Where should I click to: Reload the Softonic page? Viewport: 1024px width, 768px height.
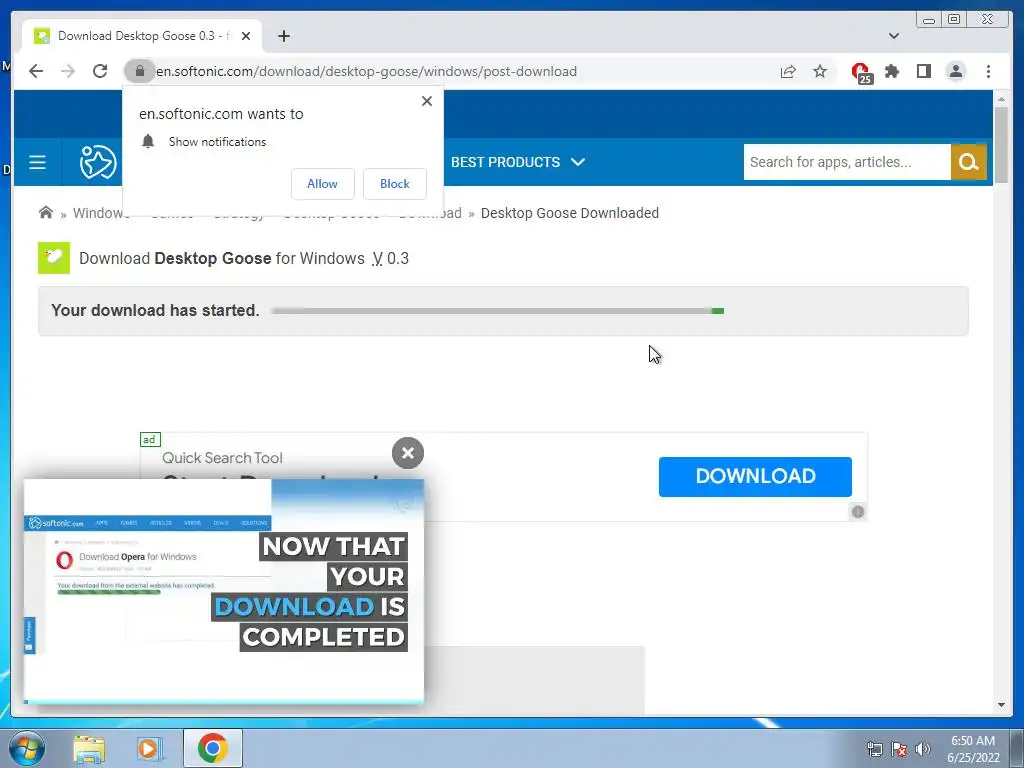pos(100,71)
